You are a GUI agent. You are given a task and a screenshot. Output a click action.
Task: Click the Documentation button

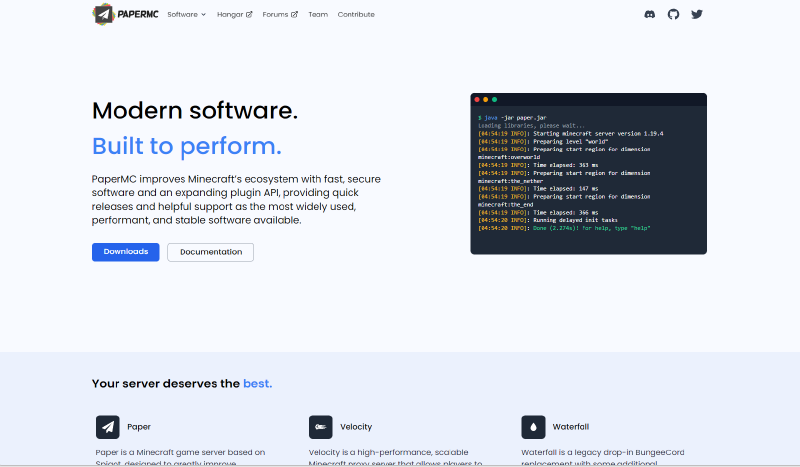(210, 252)
